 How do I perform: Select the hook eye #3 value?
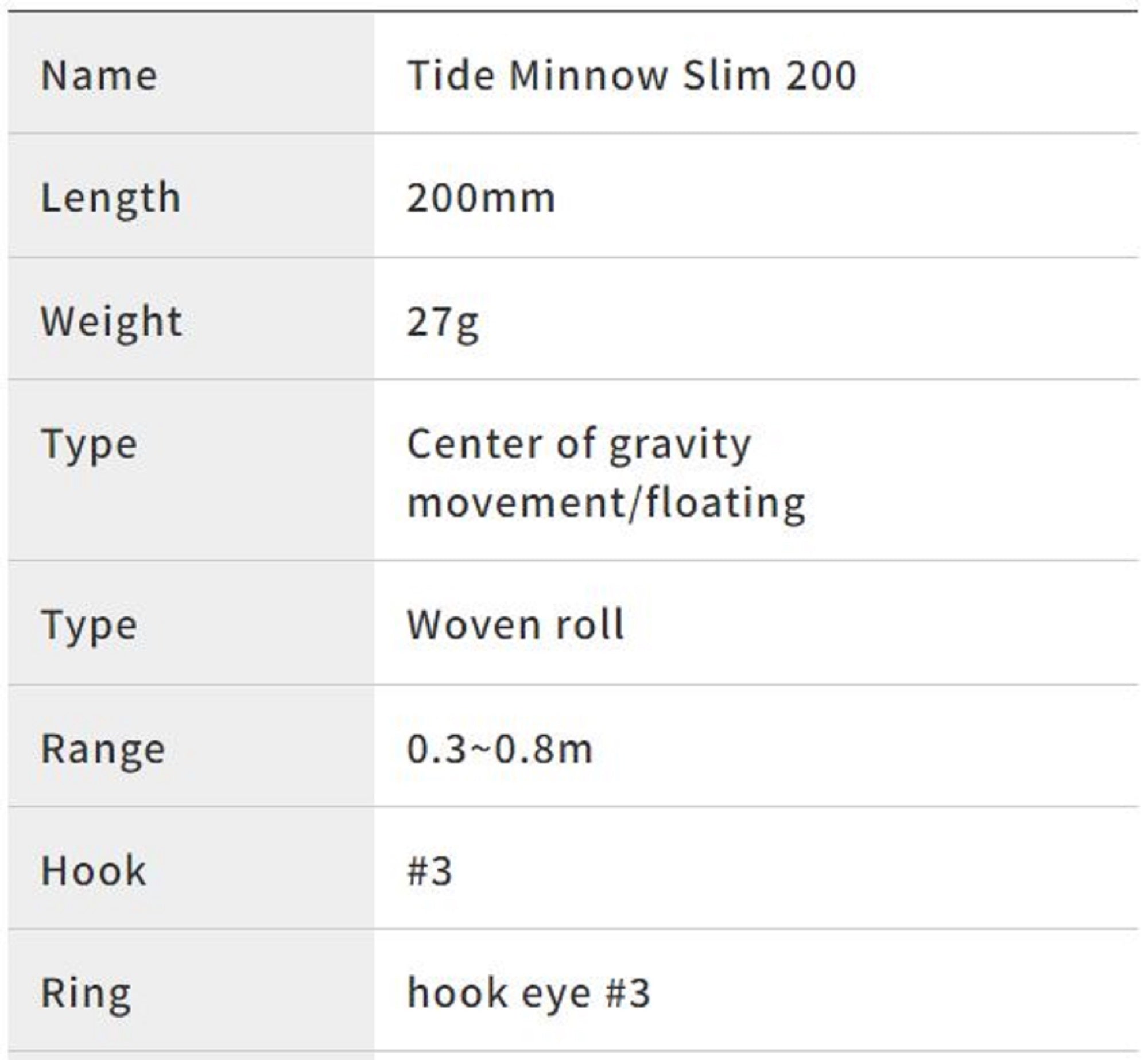[x=528, y=993]
